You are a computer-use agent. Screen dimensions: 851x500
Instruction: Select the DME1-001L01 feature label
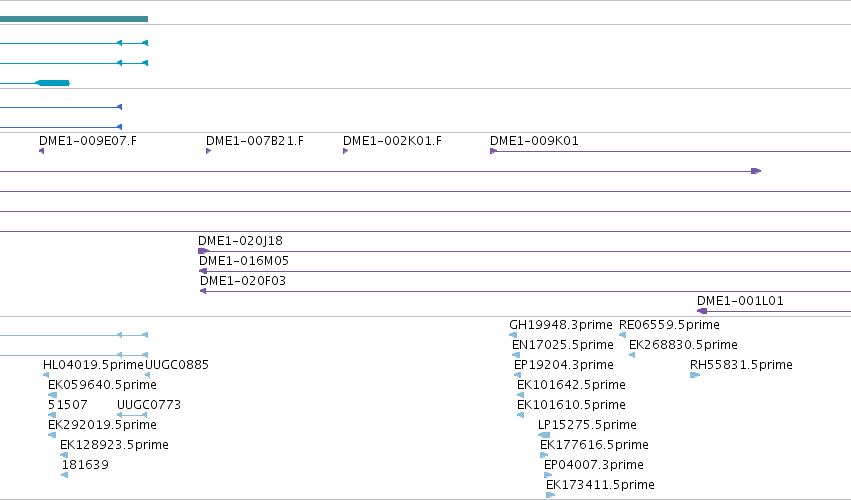click(740, 301)
